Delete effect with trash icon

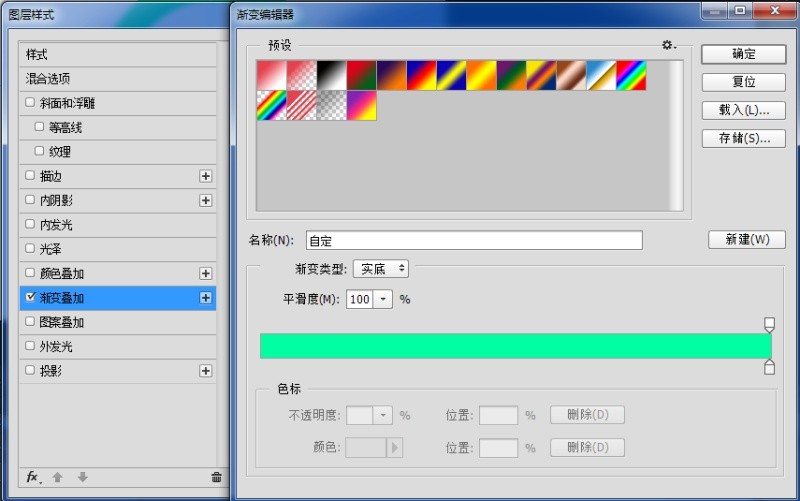(x=216, y=477)
